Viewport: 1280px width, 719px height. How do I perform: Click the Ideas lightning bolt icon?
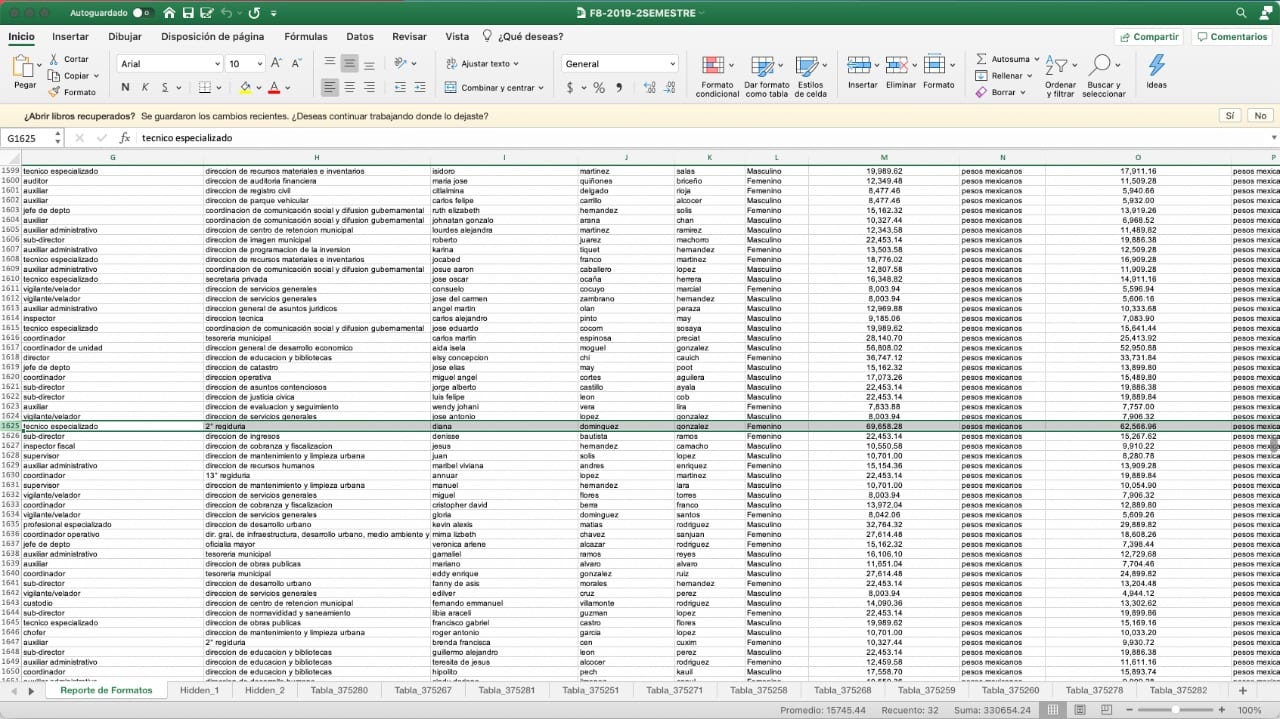pyautogui.click(x=1156, y=66)
